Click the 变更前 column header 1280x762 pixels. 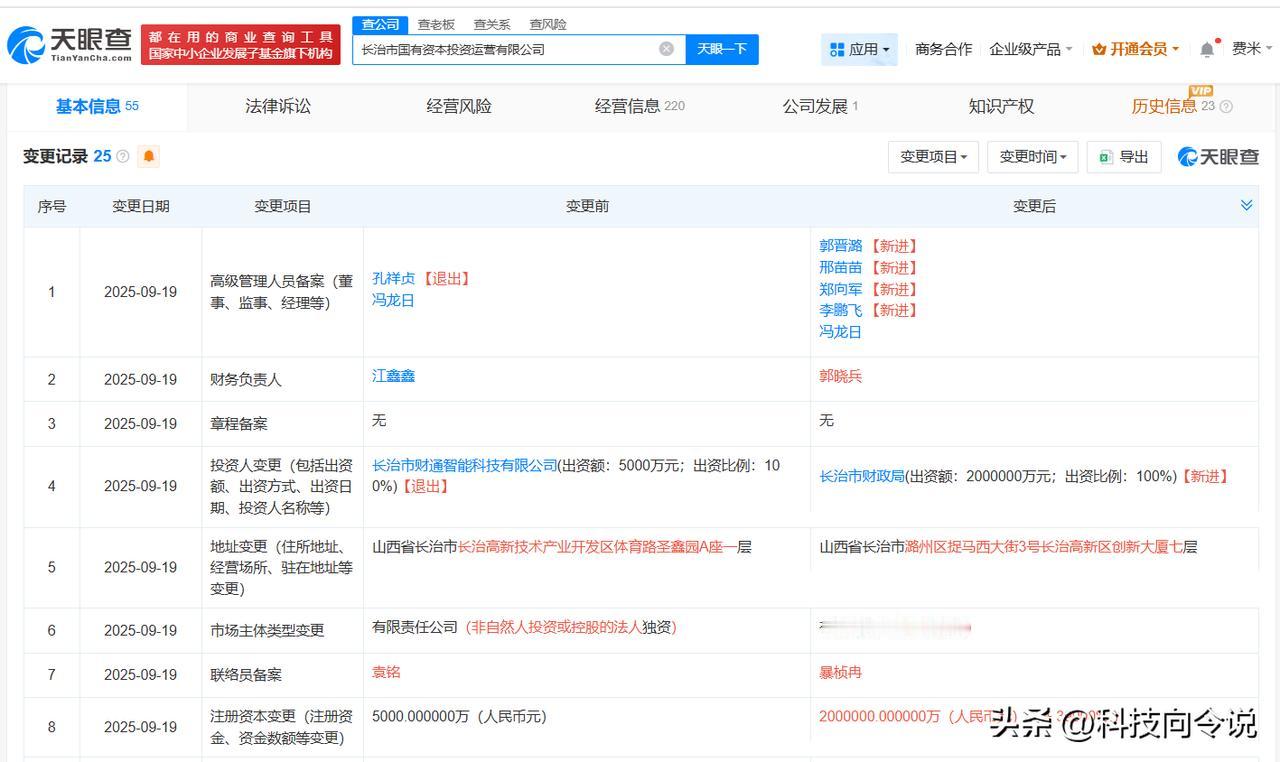pyautogui.click(x=587, y=206)
